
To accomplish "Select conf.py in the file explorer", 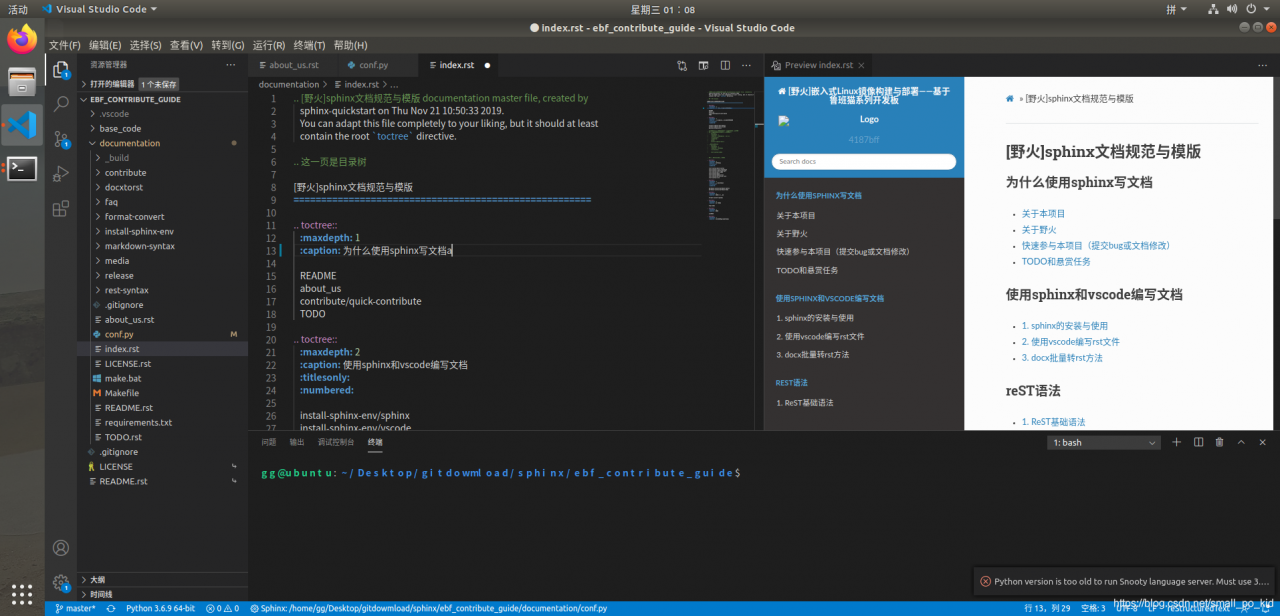I will tap(162, 334).
